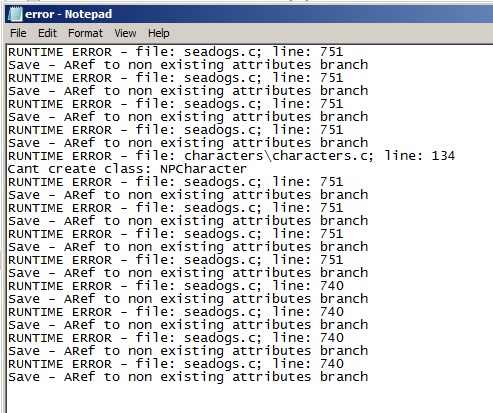Click on first 'line: 740' error text

[308, 286]
